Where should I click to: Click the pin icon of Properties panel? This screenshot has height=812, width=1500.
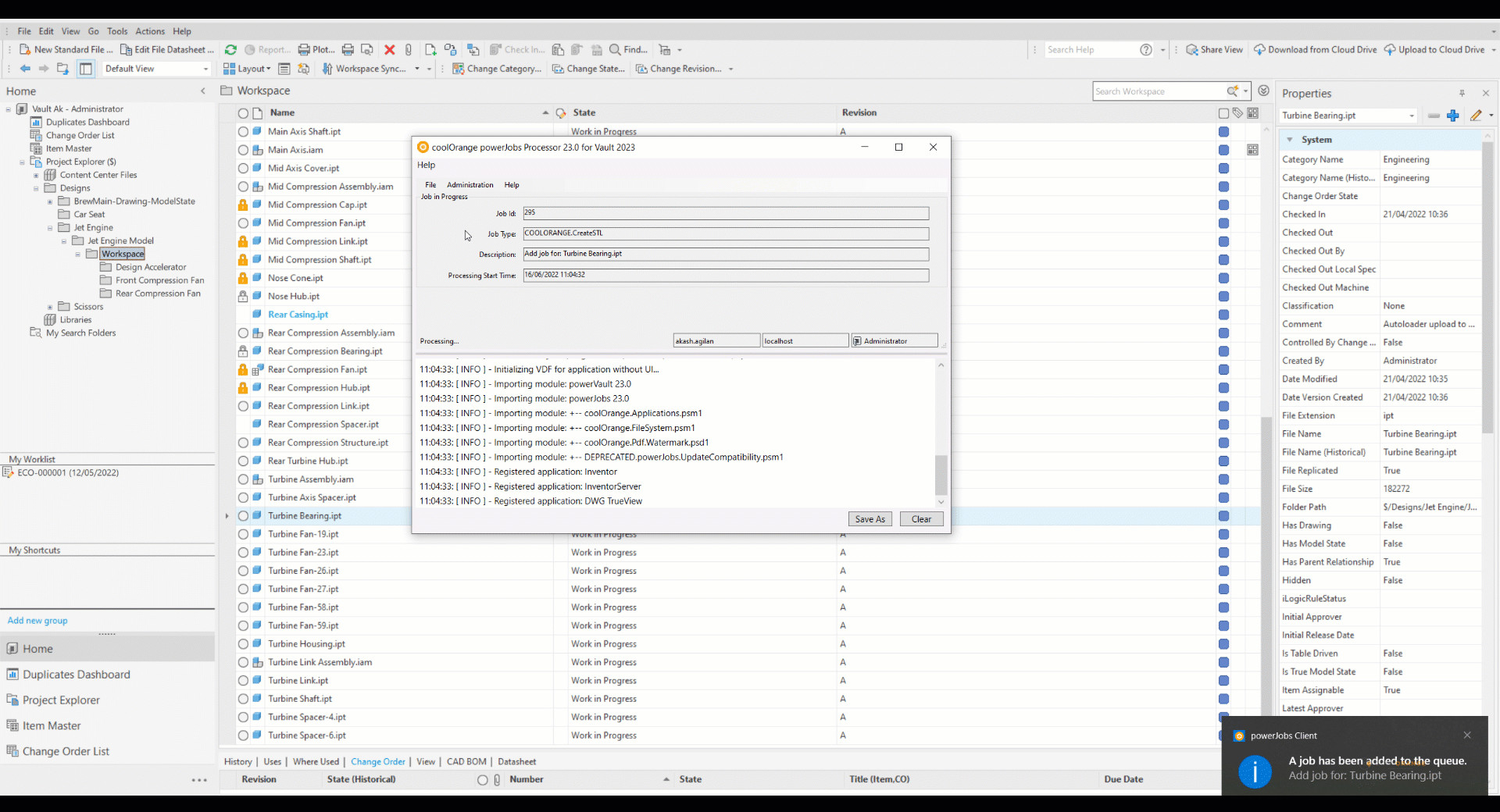coord(1462,93)
